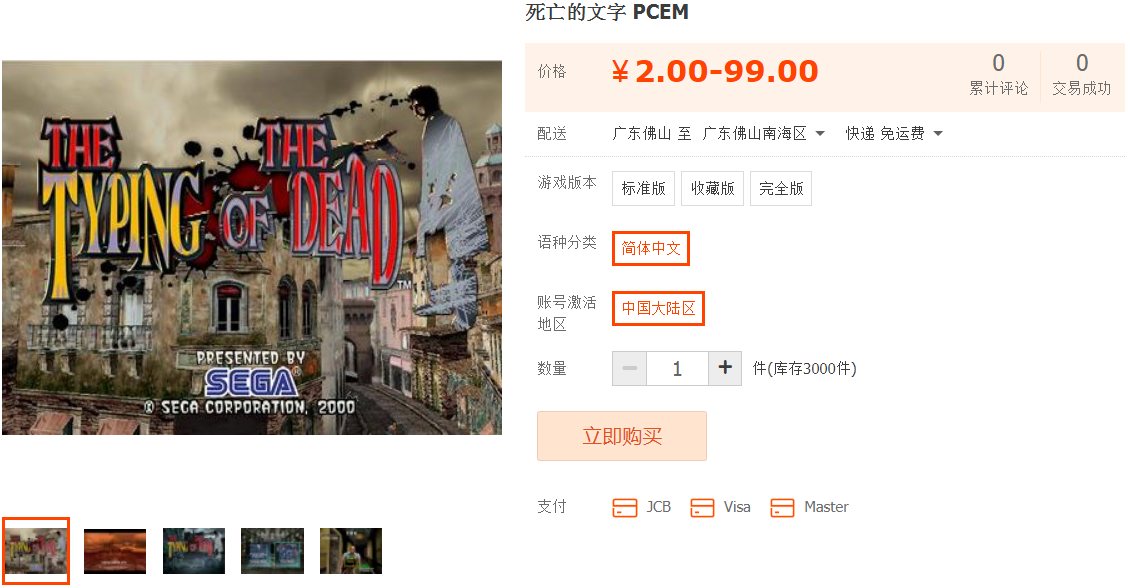
Task: Select the first title screen thumbnail
Action: pos(36,551)
